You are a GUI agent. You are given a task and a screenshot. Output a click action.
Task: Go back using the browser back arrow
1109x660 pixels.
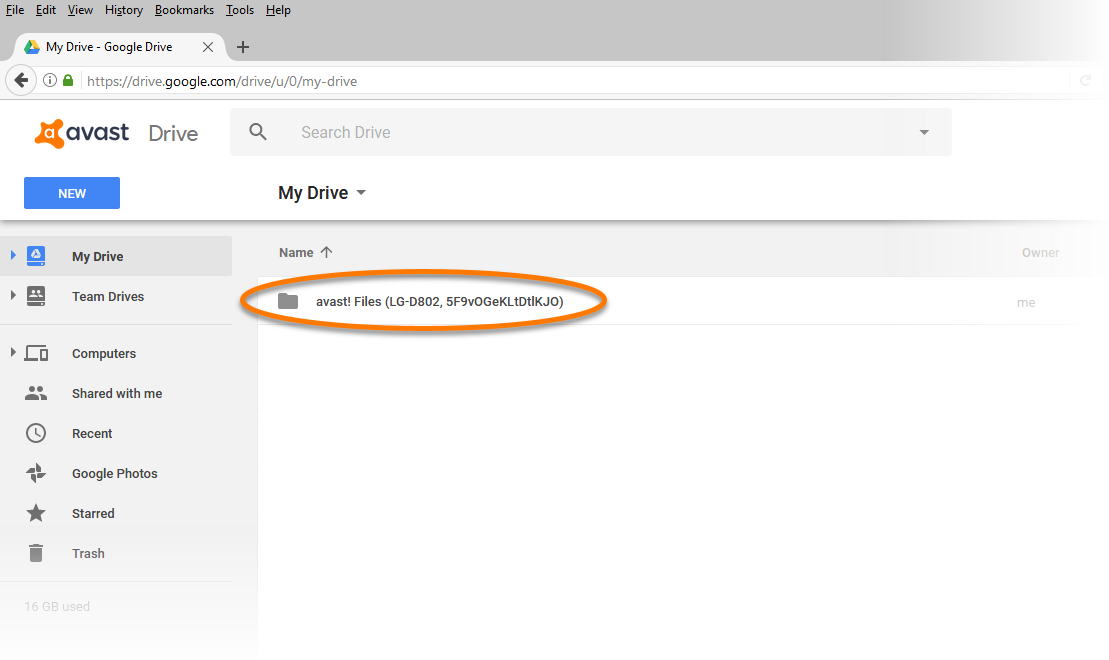[21, 81]
